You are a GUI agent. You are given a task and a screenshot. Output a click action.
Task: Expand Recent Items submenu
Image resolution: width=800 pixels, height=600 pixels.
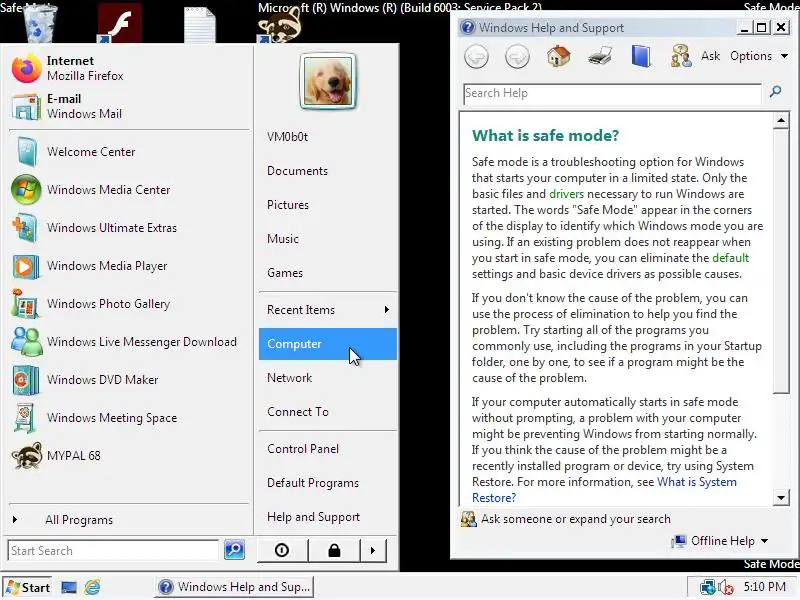[328, 310]
